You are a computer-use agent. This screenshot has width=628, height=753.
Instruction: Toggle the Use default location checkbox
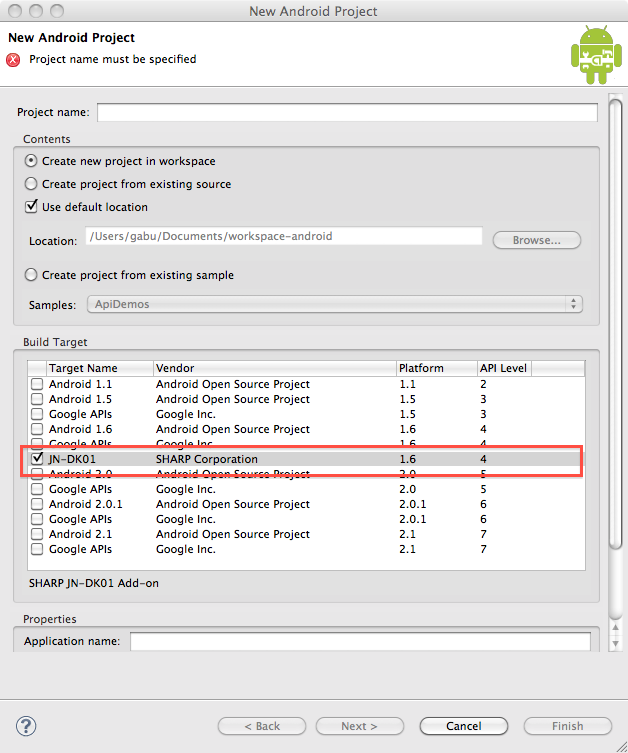(31, 206)
